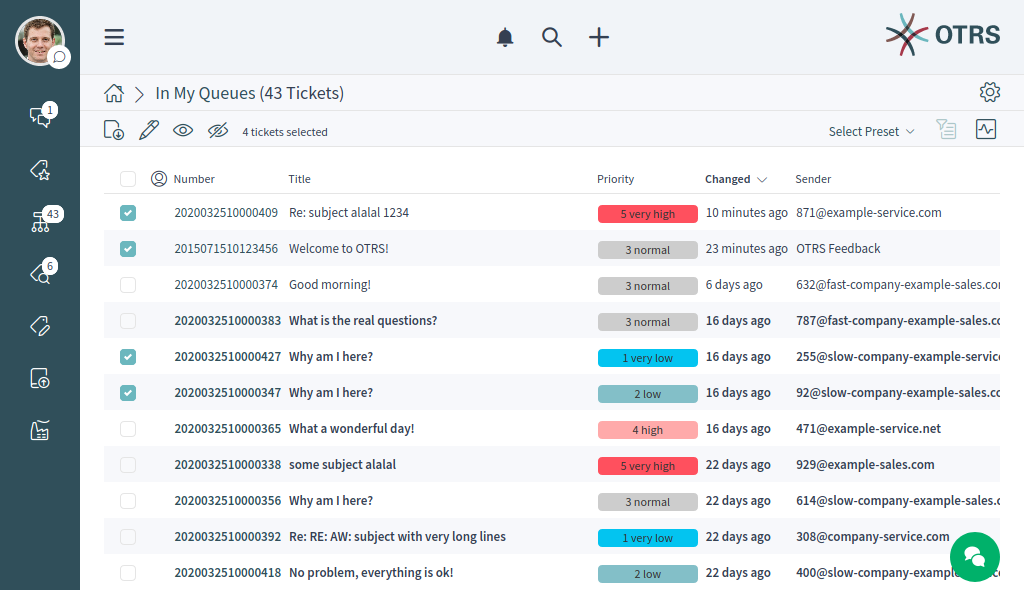Screen dimensions: 1024x590
Task: Toggle the select-all header checkbox
Action: pos(128,179)
